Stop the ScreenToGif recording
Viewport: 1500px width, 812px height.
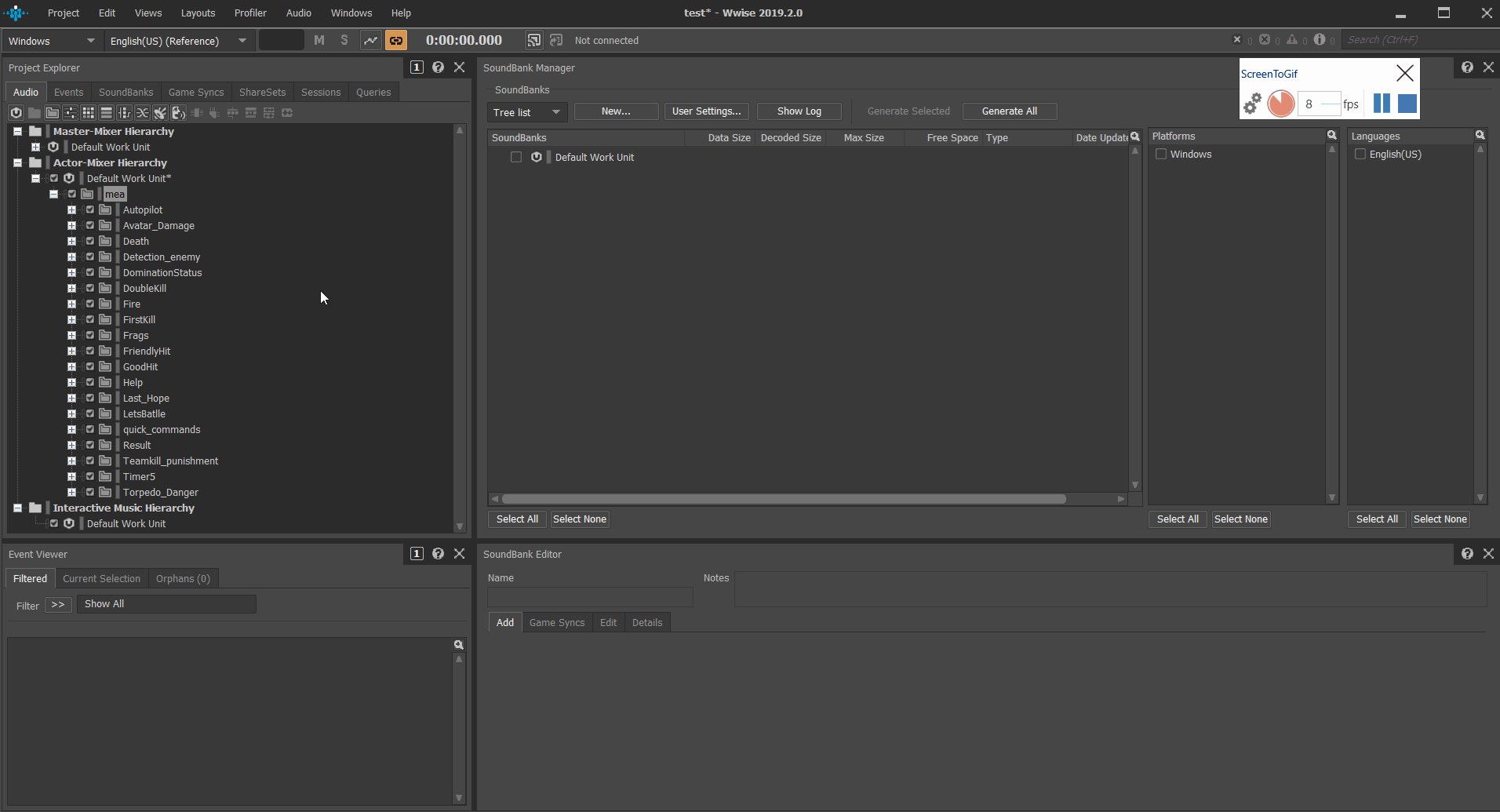click(x=1407, y=104)
